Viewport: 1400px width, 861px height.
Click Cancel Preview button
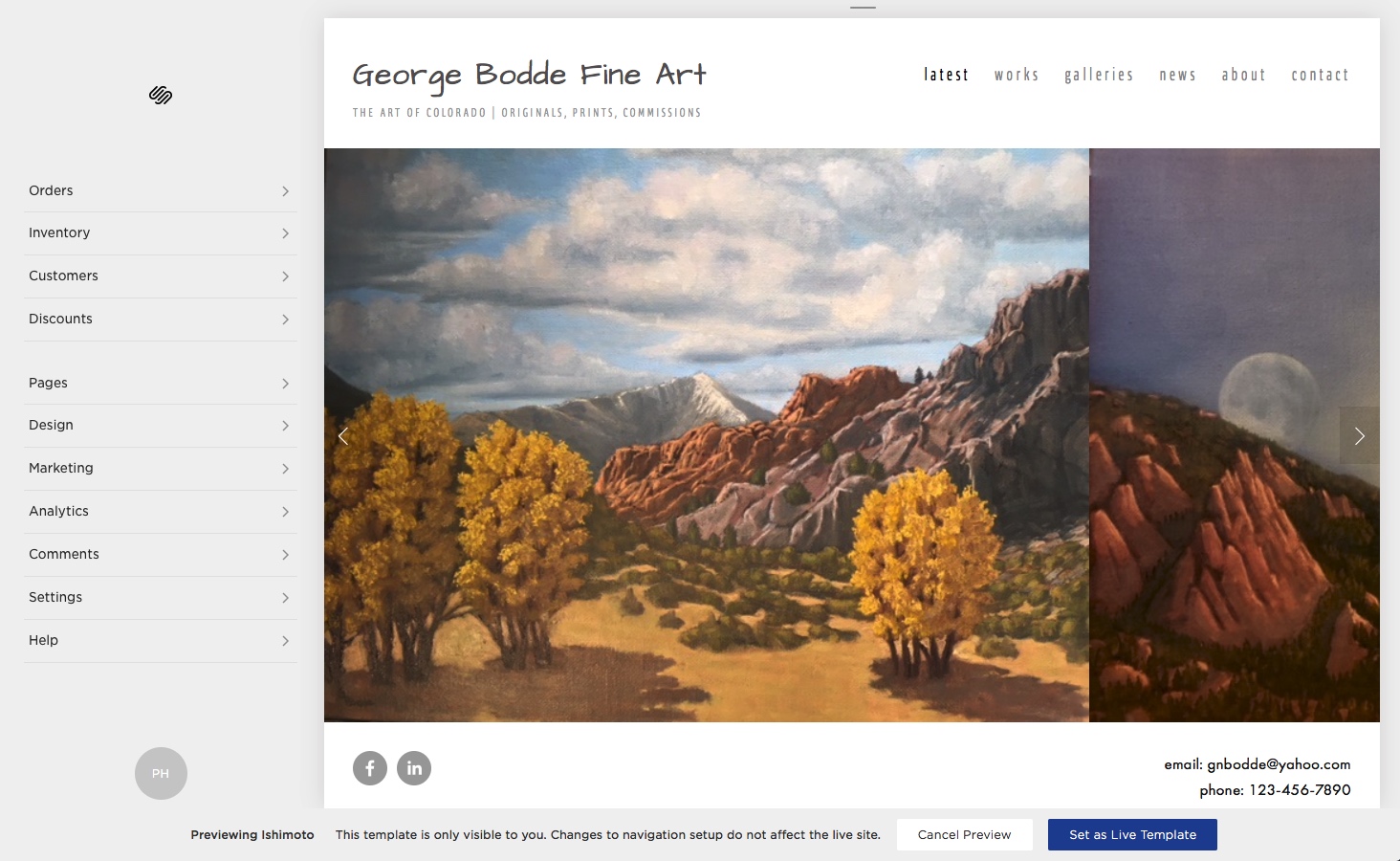click(x=964, y=834)
